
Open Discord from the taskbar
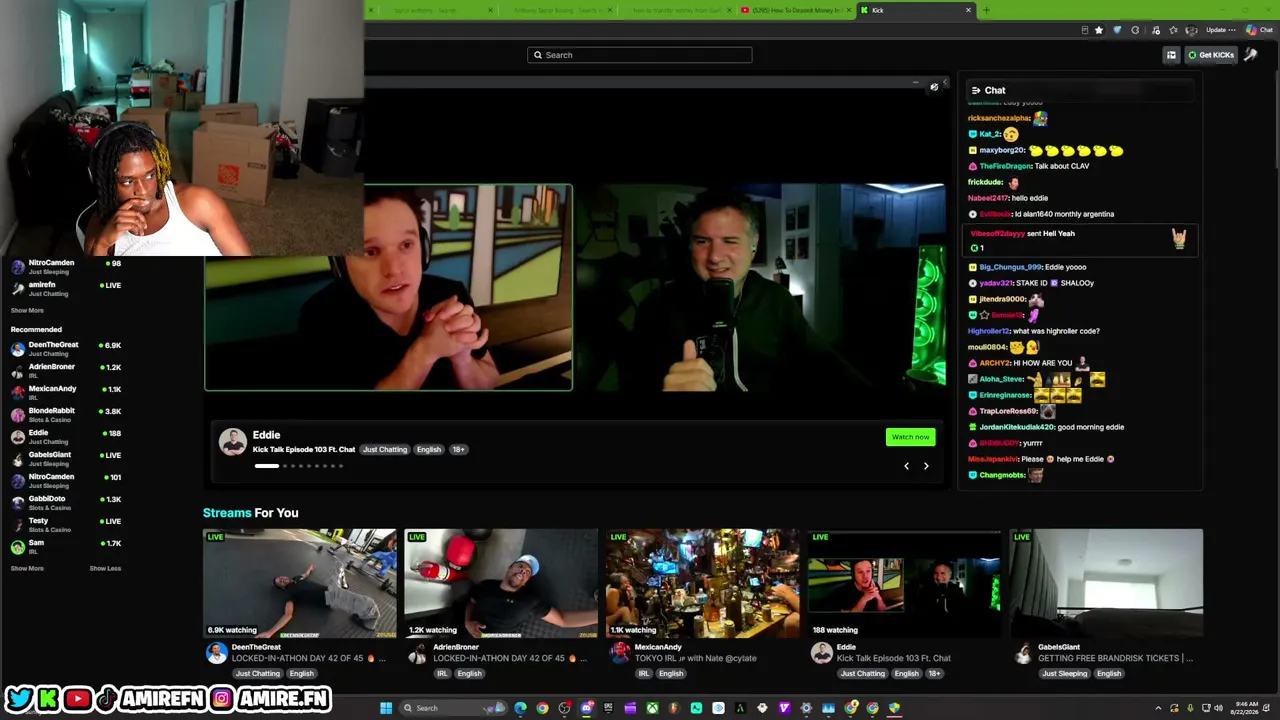(586, 708)
